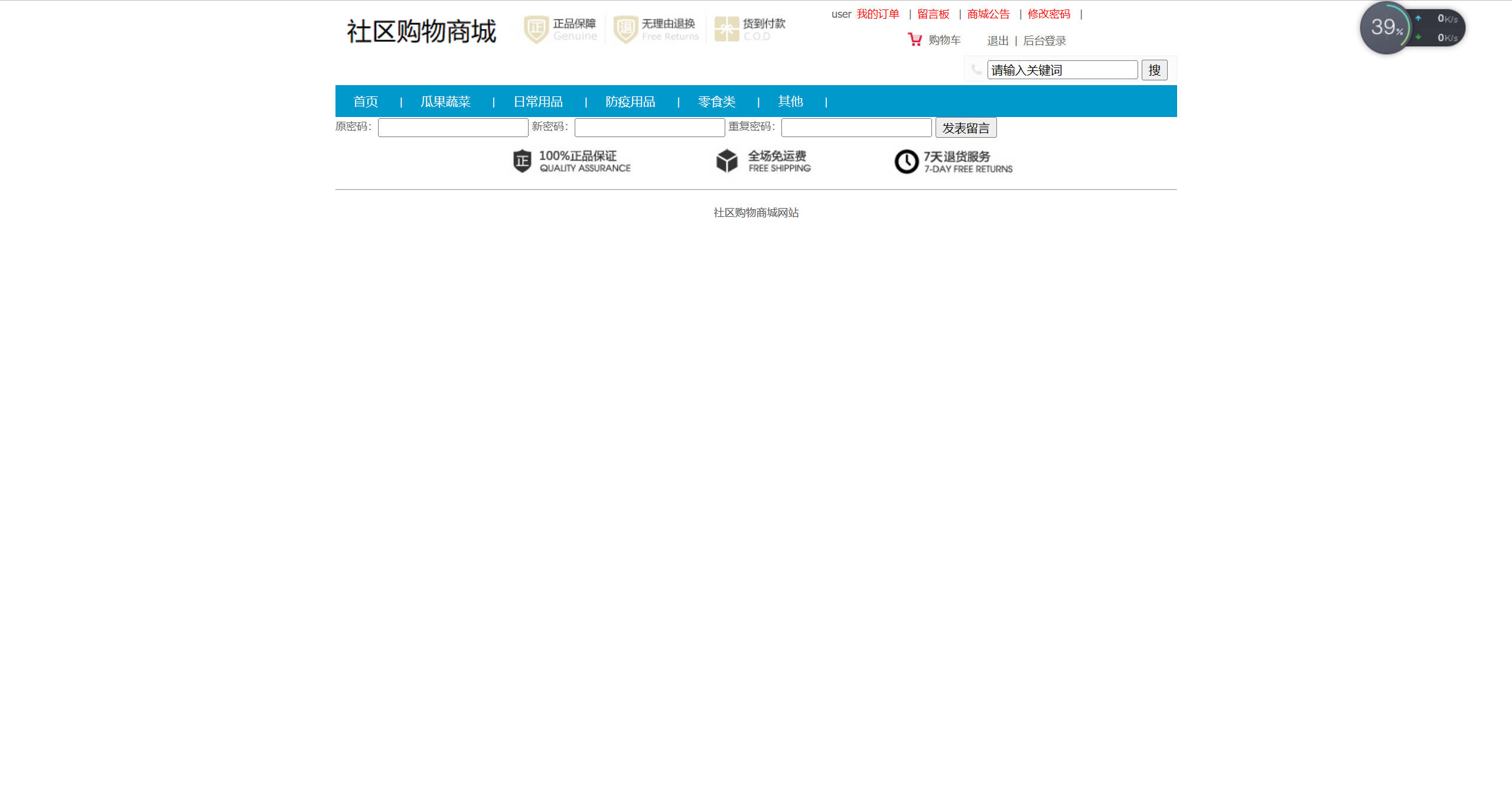The width and height of the screenshot is (1512, 812).
Task: Click the 搜 search button
Action: [1154, 70]
